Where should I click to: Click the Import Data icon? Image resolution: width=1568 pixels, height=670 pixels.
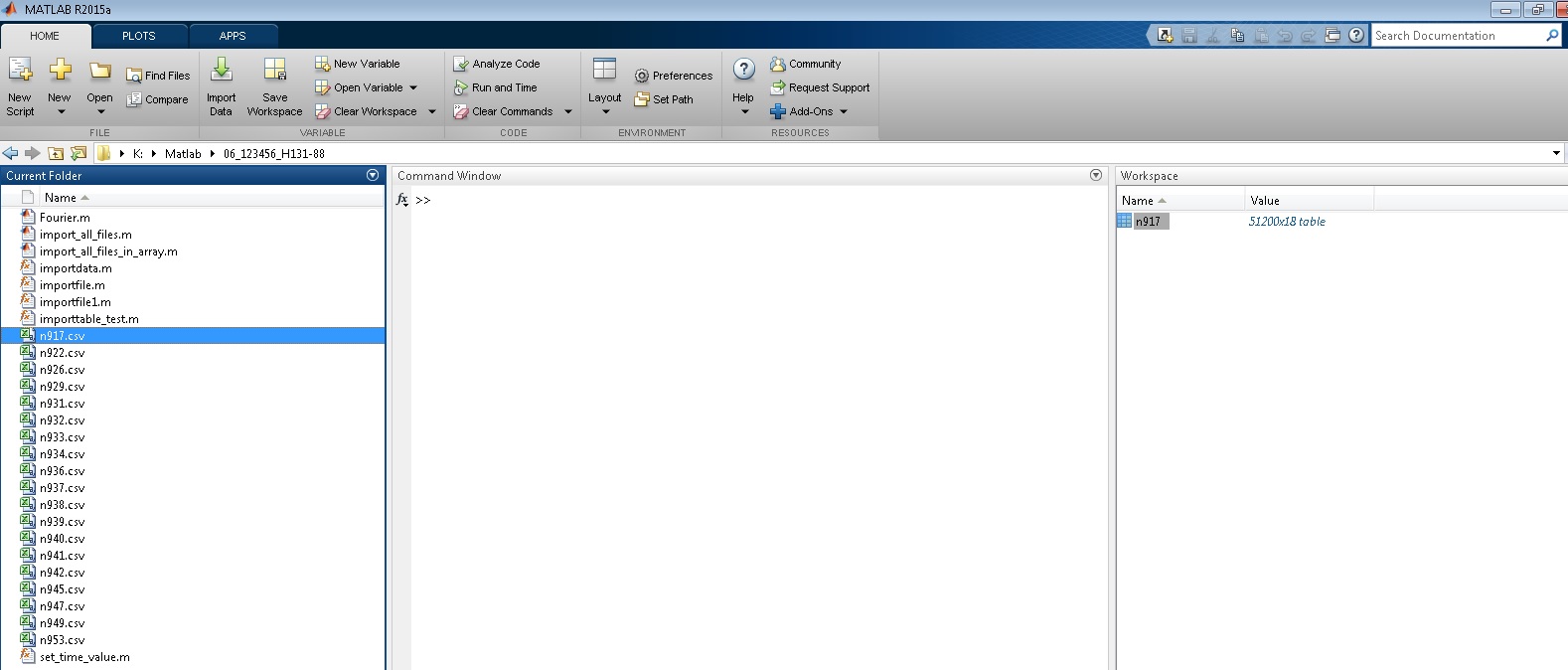tap(221, 71)
